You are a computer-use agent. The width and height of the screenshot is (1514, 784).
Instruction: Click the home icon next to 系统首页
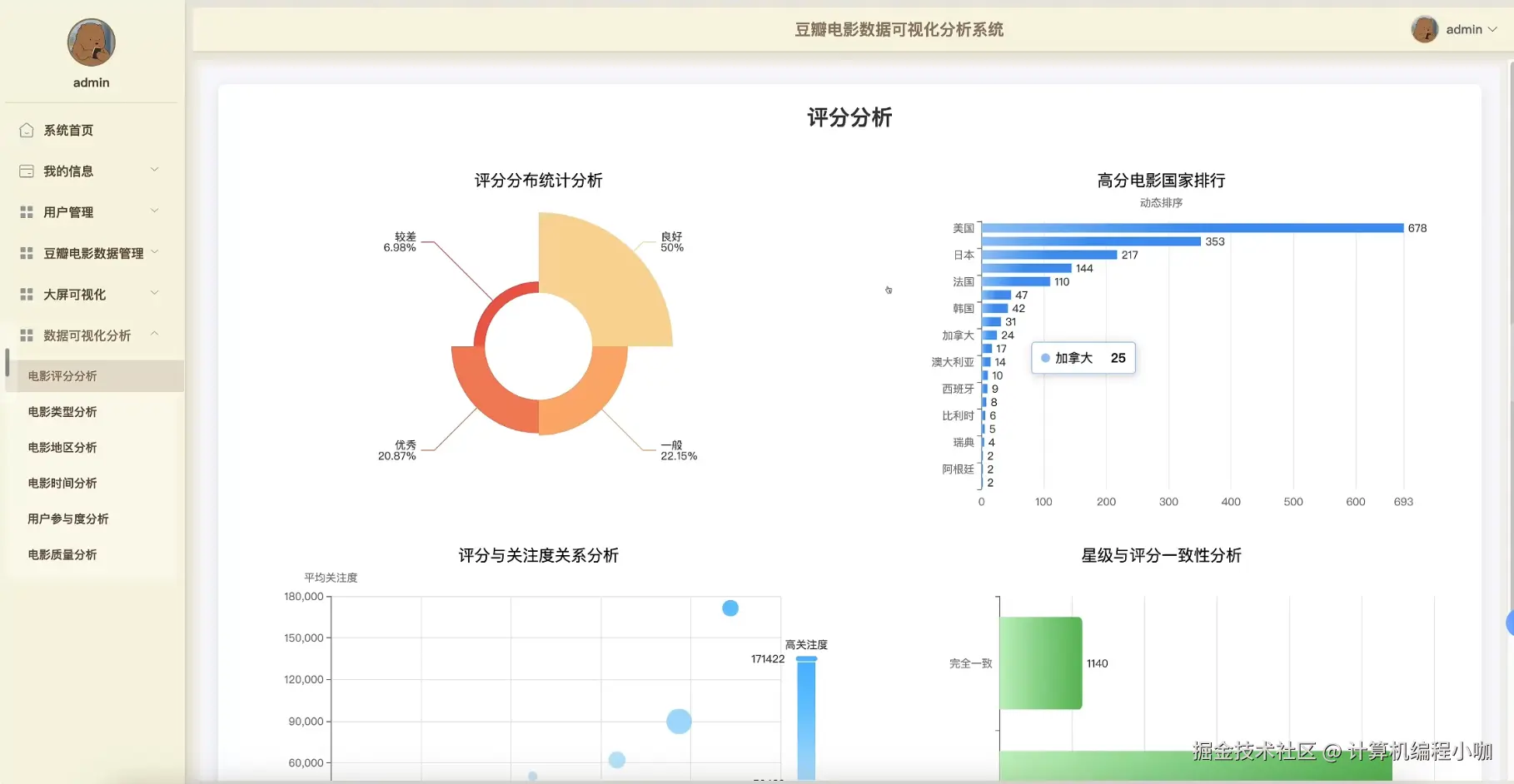[x=25, y=130]
